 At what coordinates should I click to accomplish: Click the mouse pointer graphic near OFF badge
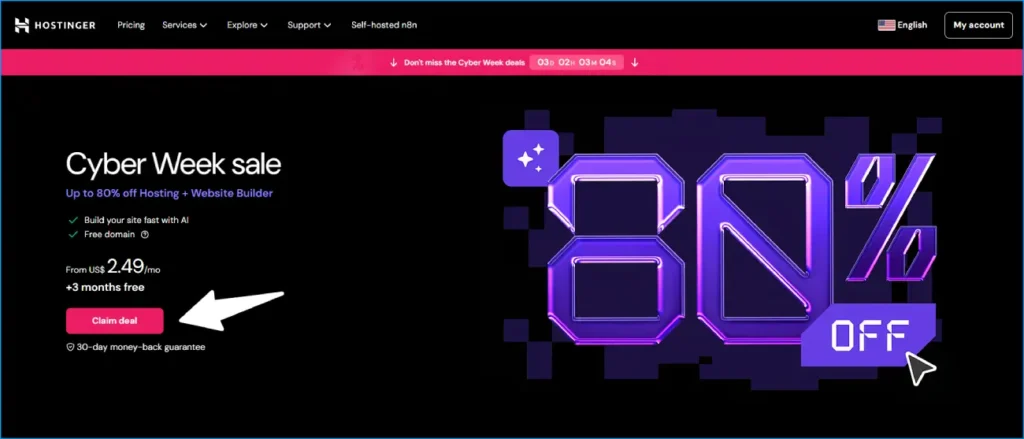click(x=920, y=368)
